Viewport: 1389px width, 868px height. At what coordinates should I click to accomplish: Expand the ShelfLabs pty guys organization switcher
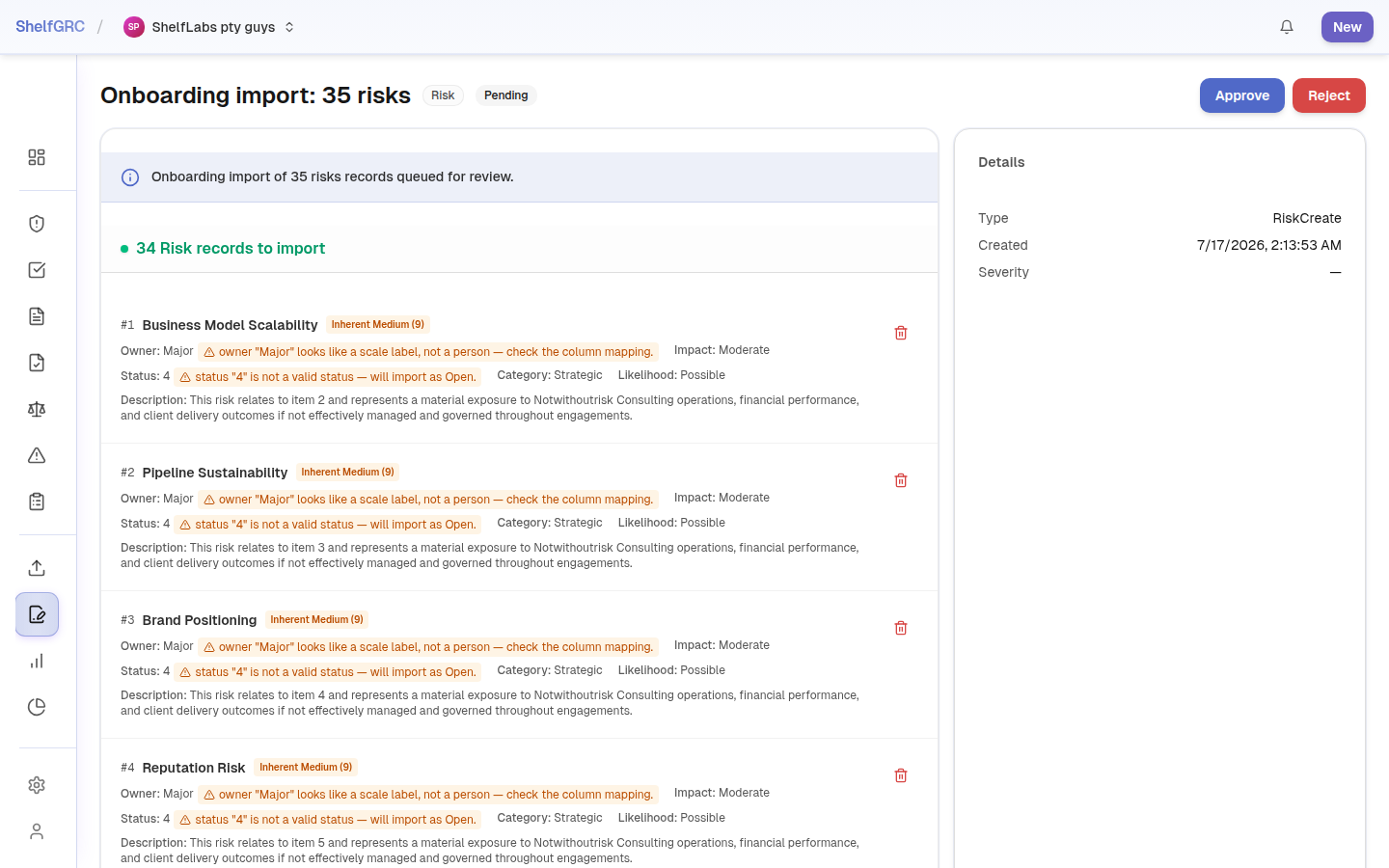pos(209,27)
